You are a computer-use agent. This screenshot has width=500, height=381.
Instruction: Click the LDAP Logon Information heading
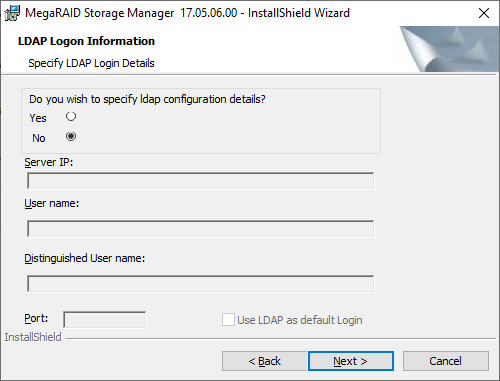point(86,41)
